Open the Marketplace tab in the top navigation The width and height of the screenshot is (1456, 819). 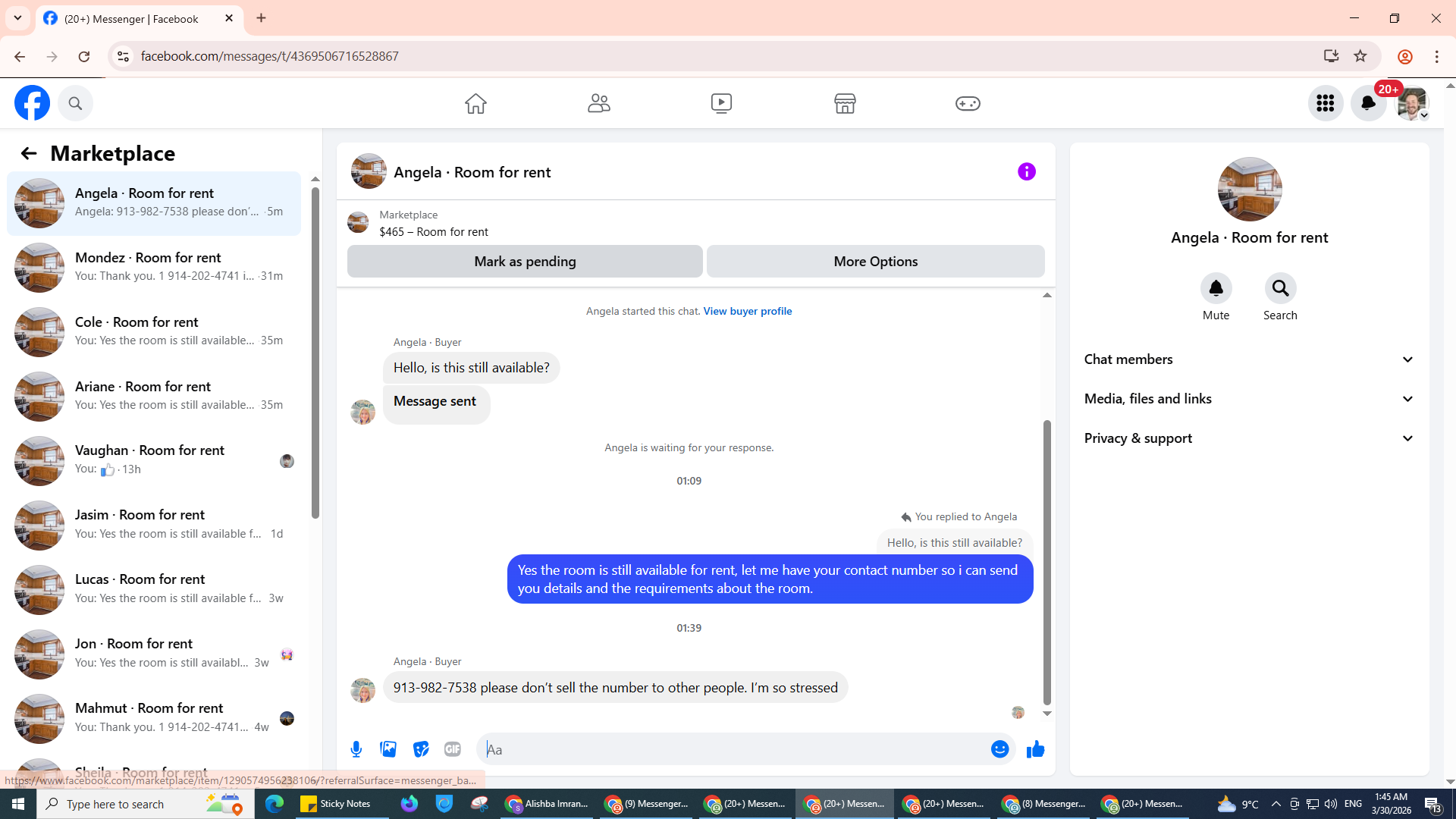pos(844,103)
